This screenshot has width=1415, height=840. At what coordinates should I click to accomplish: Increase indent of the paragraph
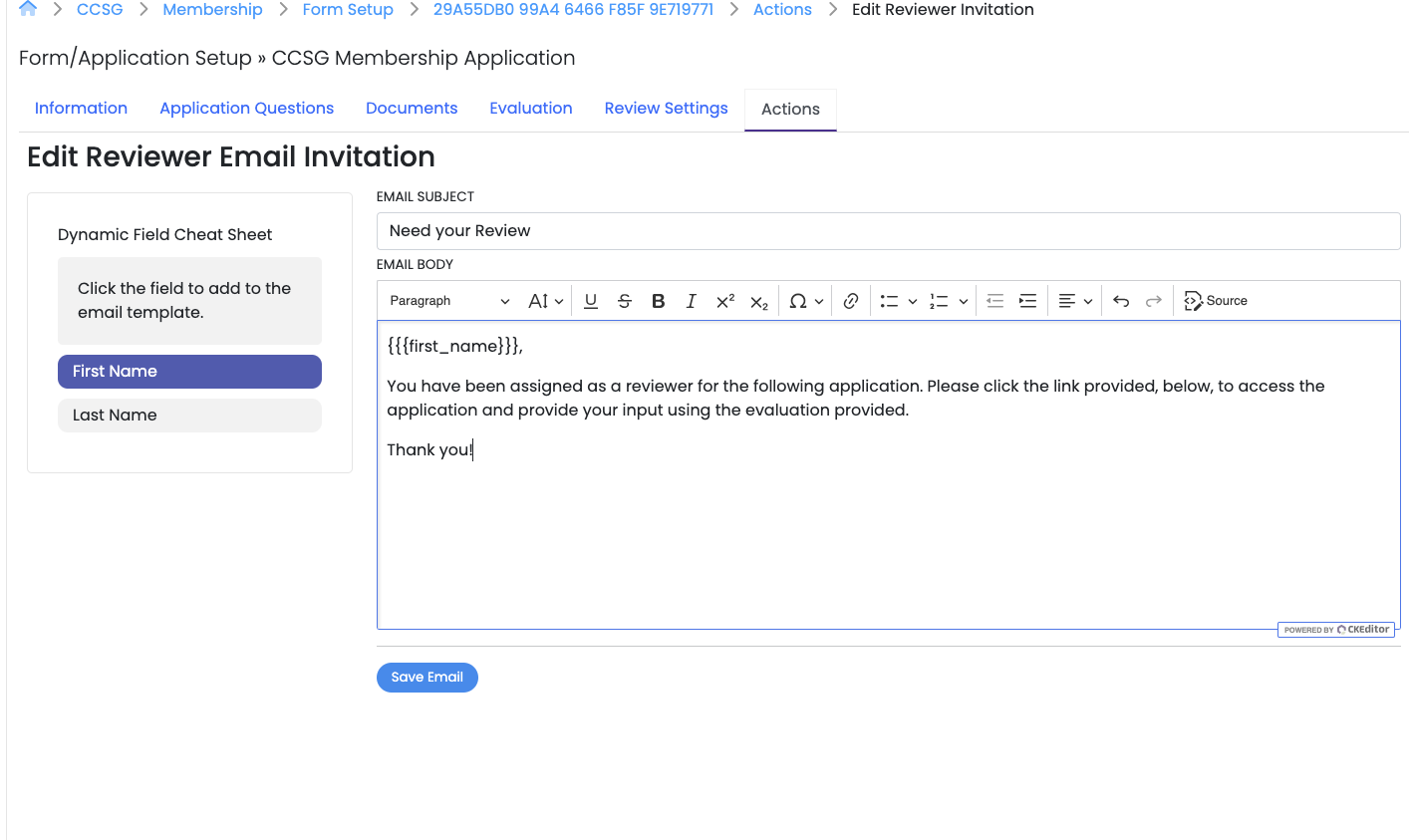(x=1027, y=301)
